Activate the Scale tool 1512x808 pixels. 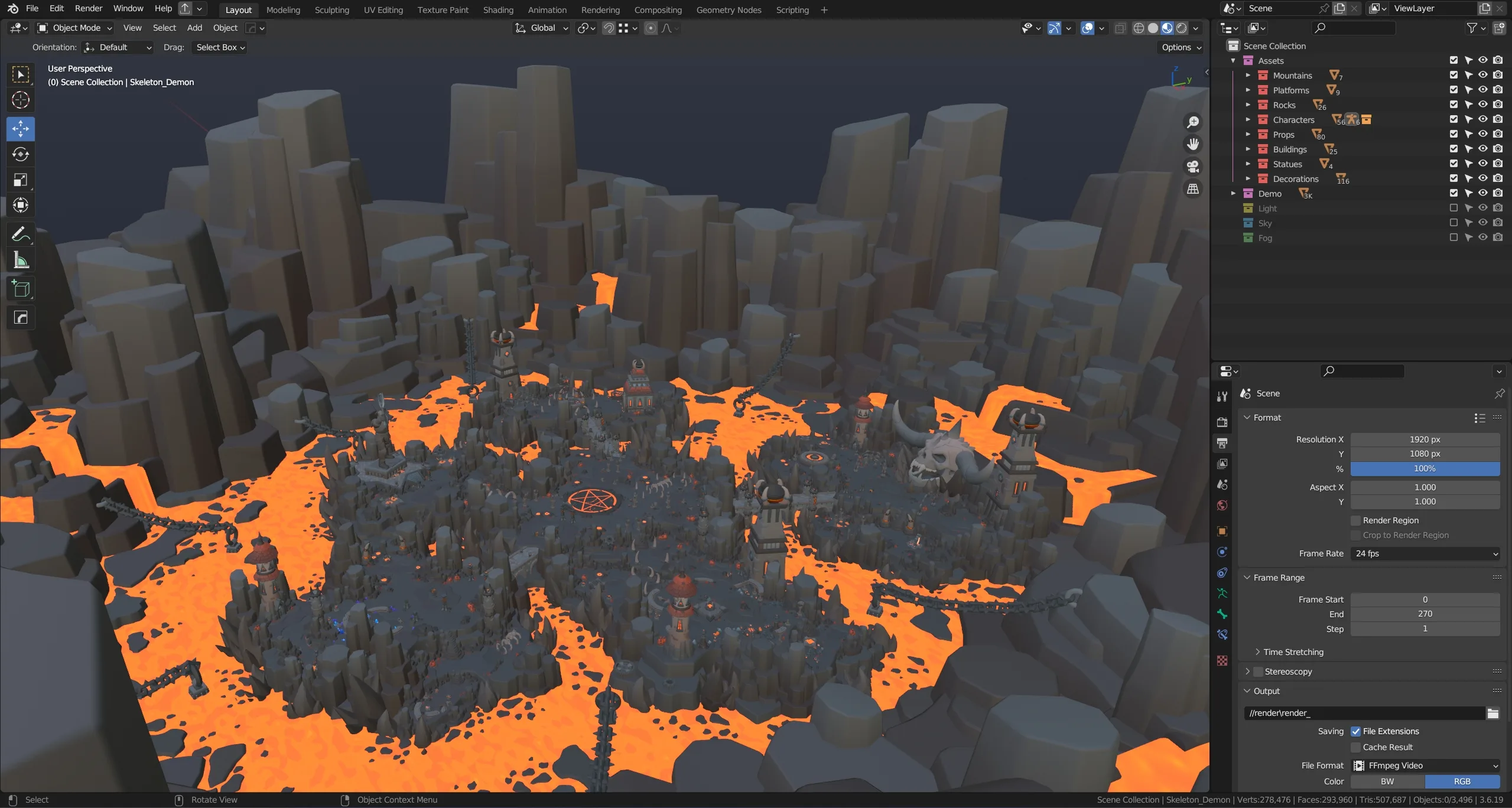pyautogui.click(x=21, y=180)
